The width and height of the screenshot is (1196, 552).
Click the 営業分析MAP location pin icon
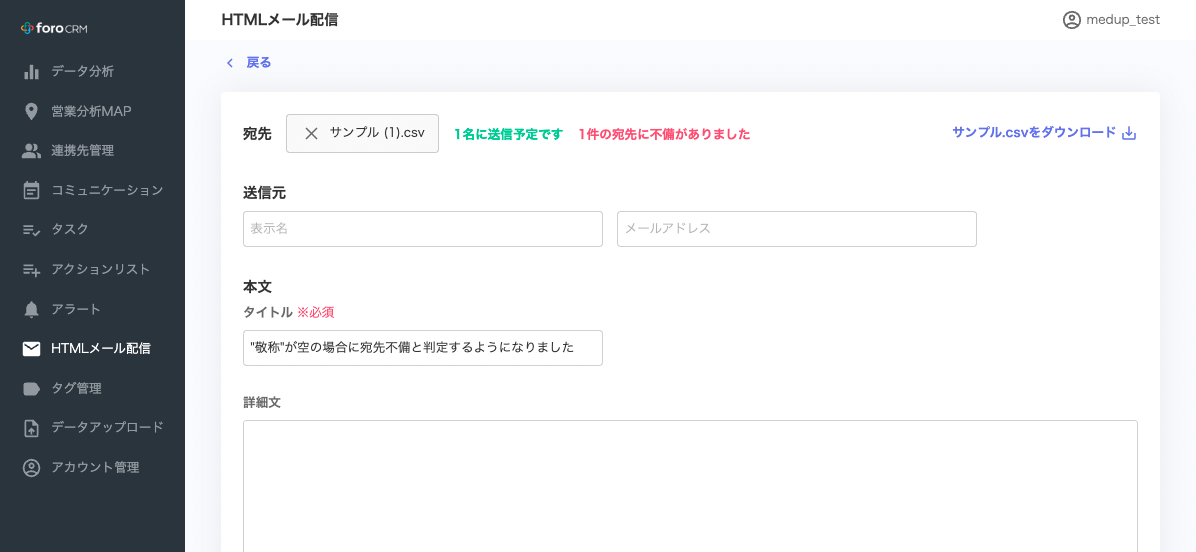(x=31, y=111)
